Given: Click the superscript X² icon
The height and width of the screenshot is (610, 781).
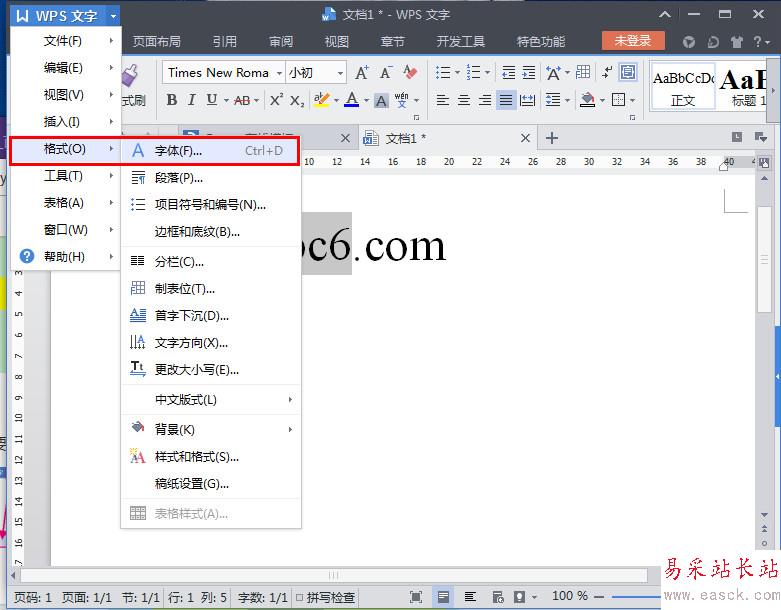Looking at the screenshot, I should [276, 100].
